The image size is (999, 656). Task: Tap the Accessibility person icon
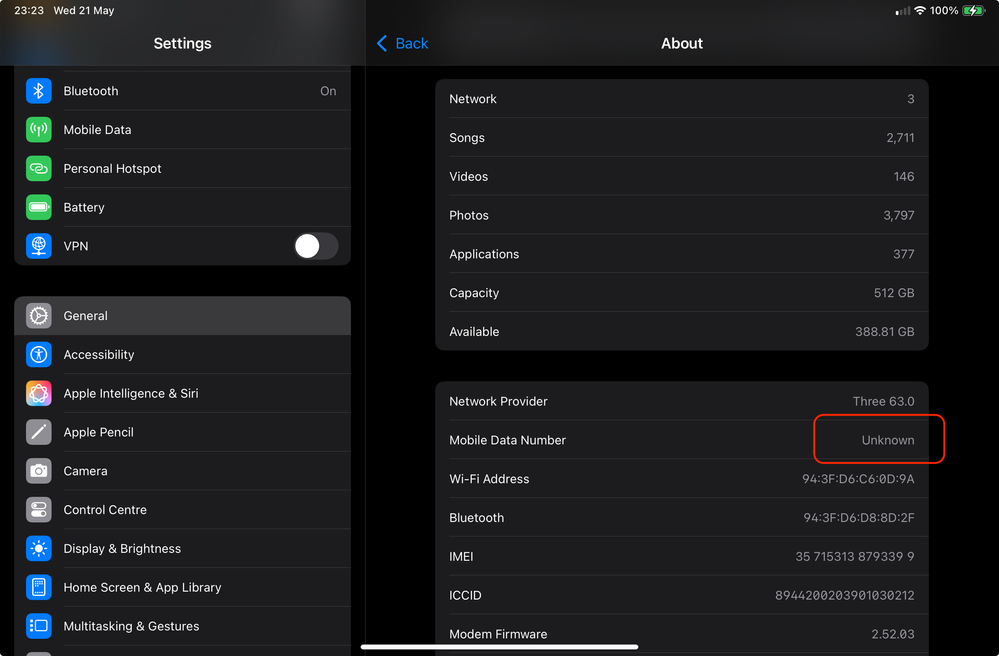coord(38,354)
